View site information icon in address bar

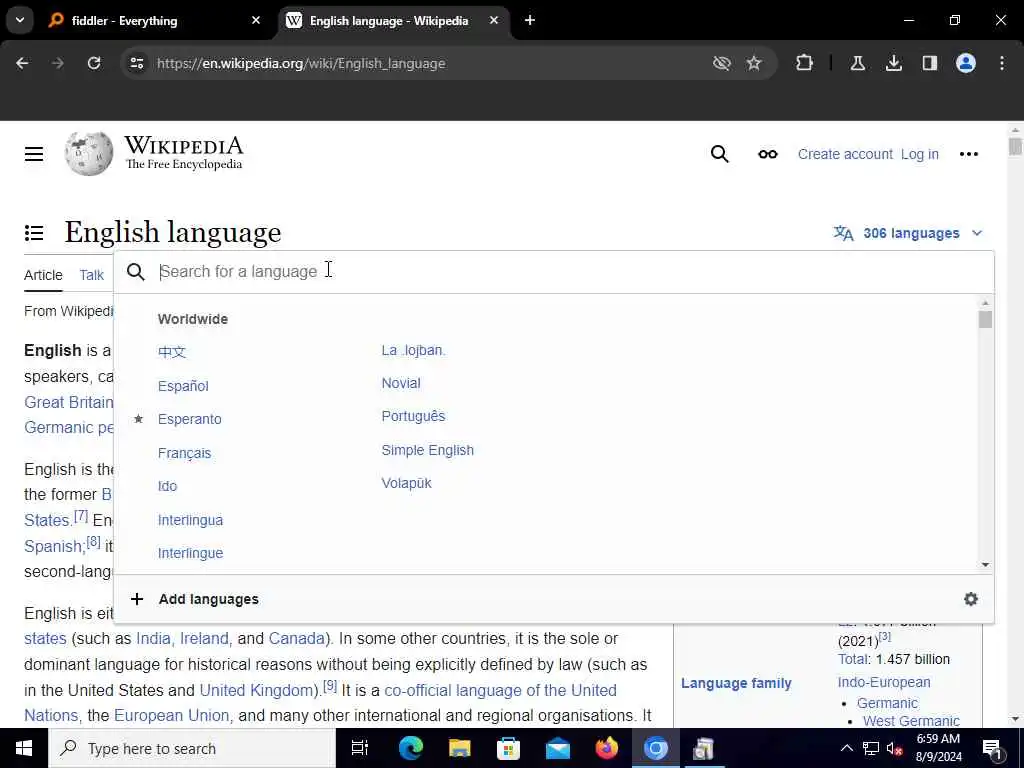click(x=136, y=63)
